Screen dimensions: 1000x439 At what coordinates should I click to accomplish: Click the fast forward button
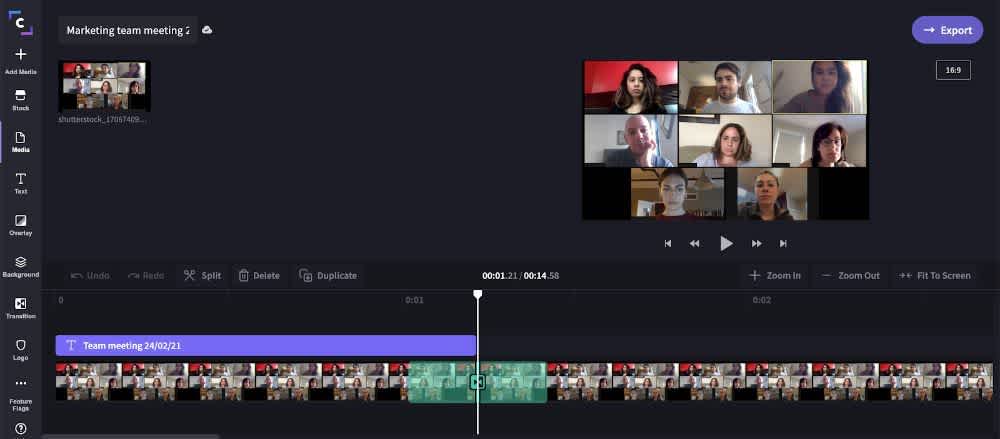pos(756,243)
